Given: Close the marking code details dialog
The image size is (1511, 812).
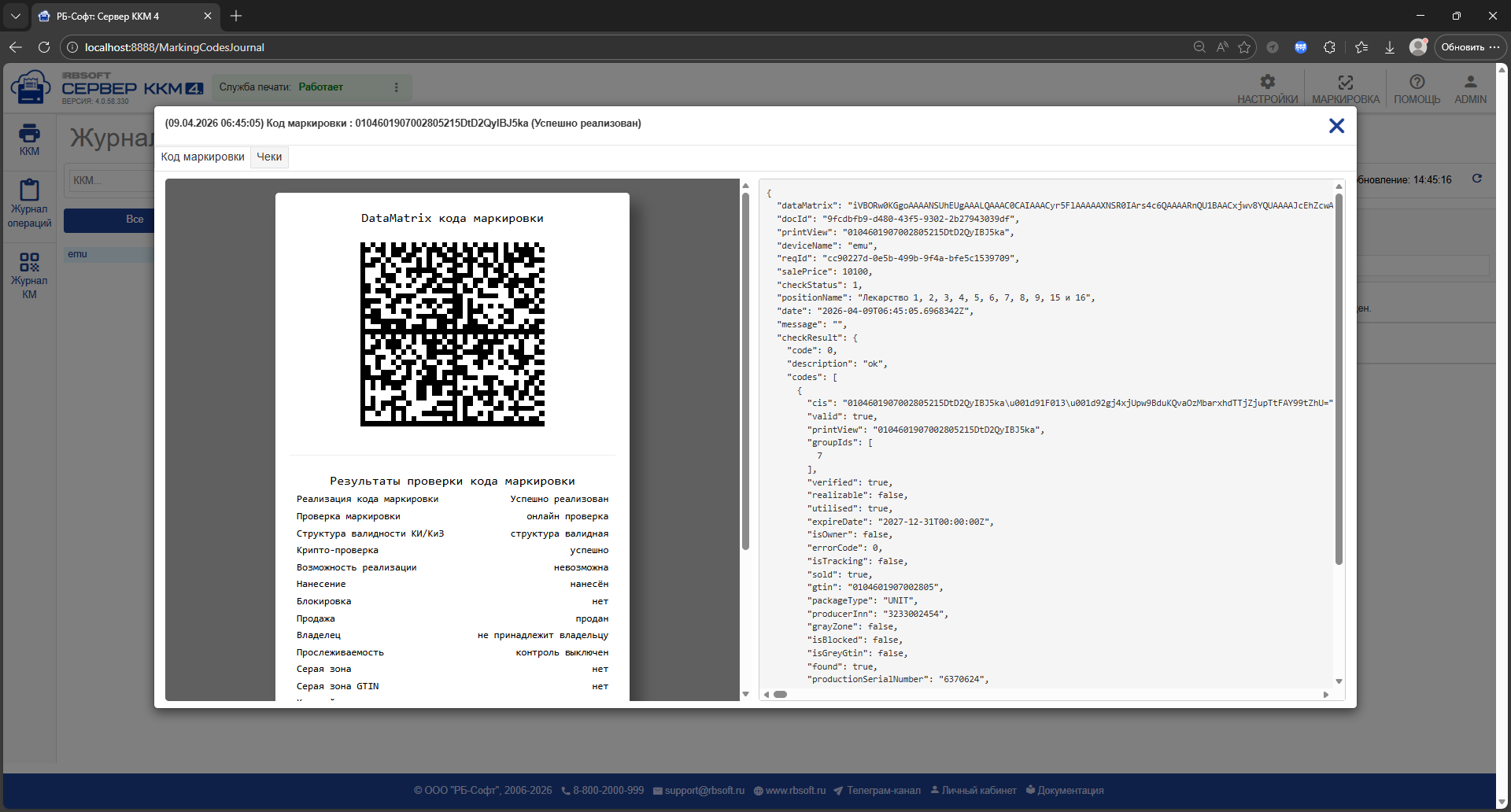Looking at the screenshot, I should tap(1336, 126).
